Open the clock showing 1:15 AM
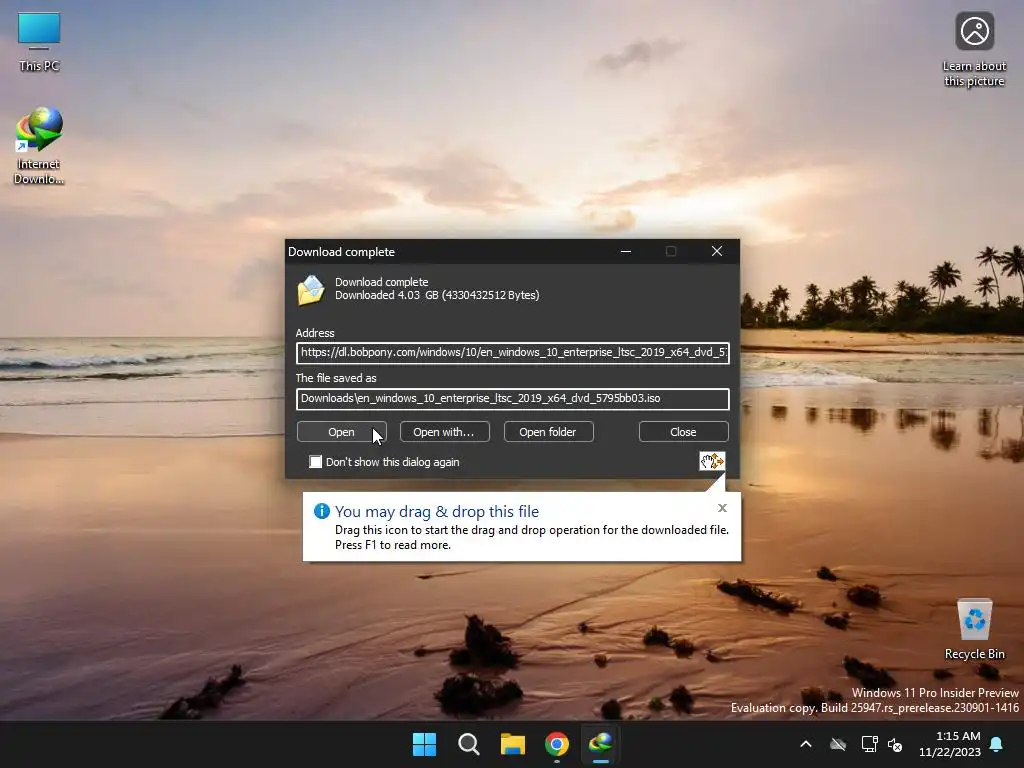This screenshot has width=1024, height=768. tap(950, 744)
